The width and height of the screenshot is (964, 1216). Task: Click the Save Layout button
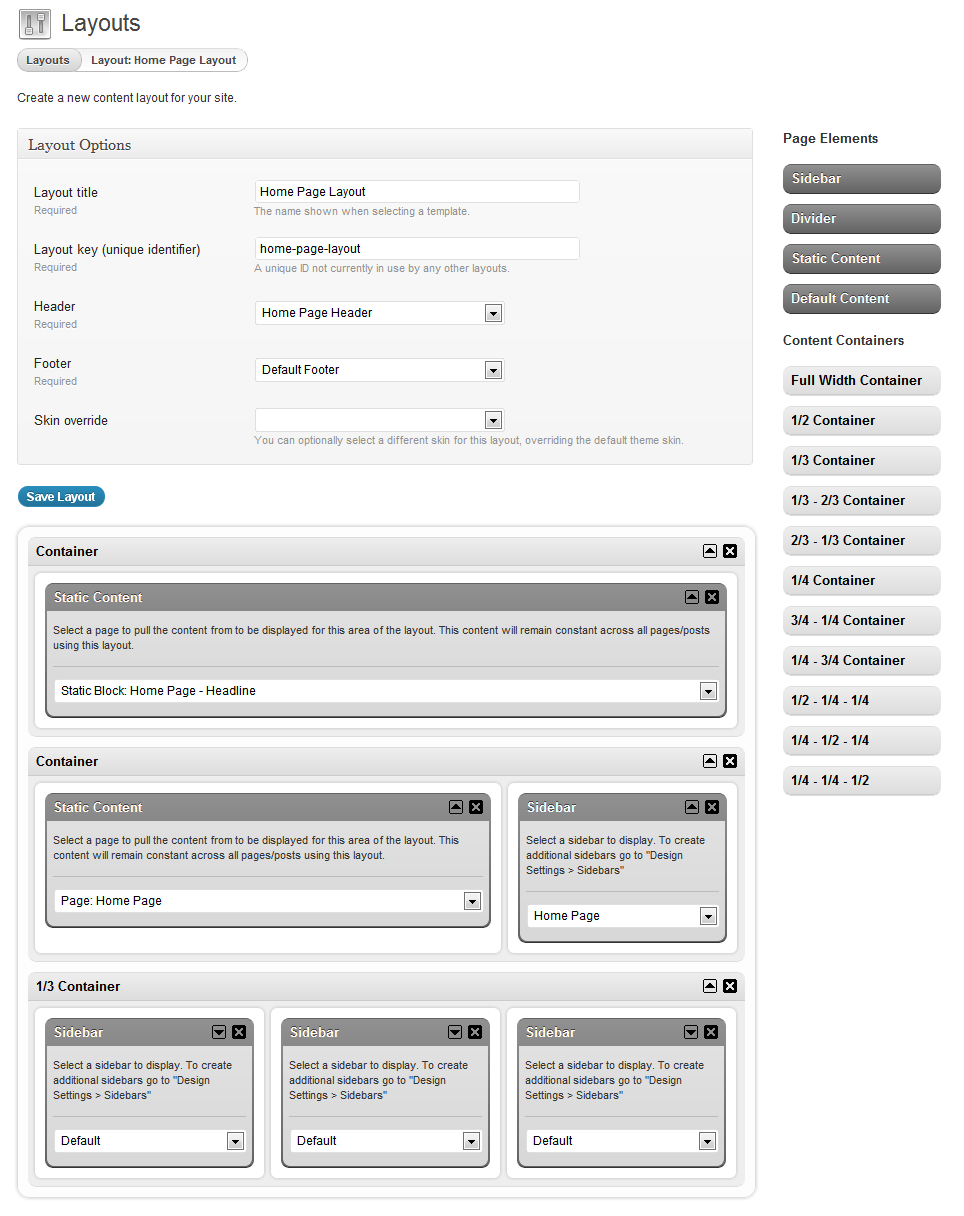click(x=61, y=497)
